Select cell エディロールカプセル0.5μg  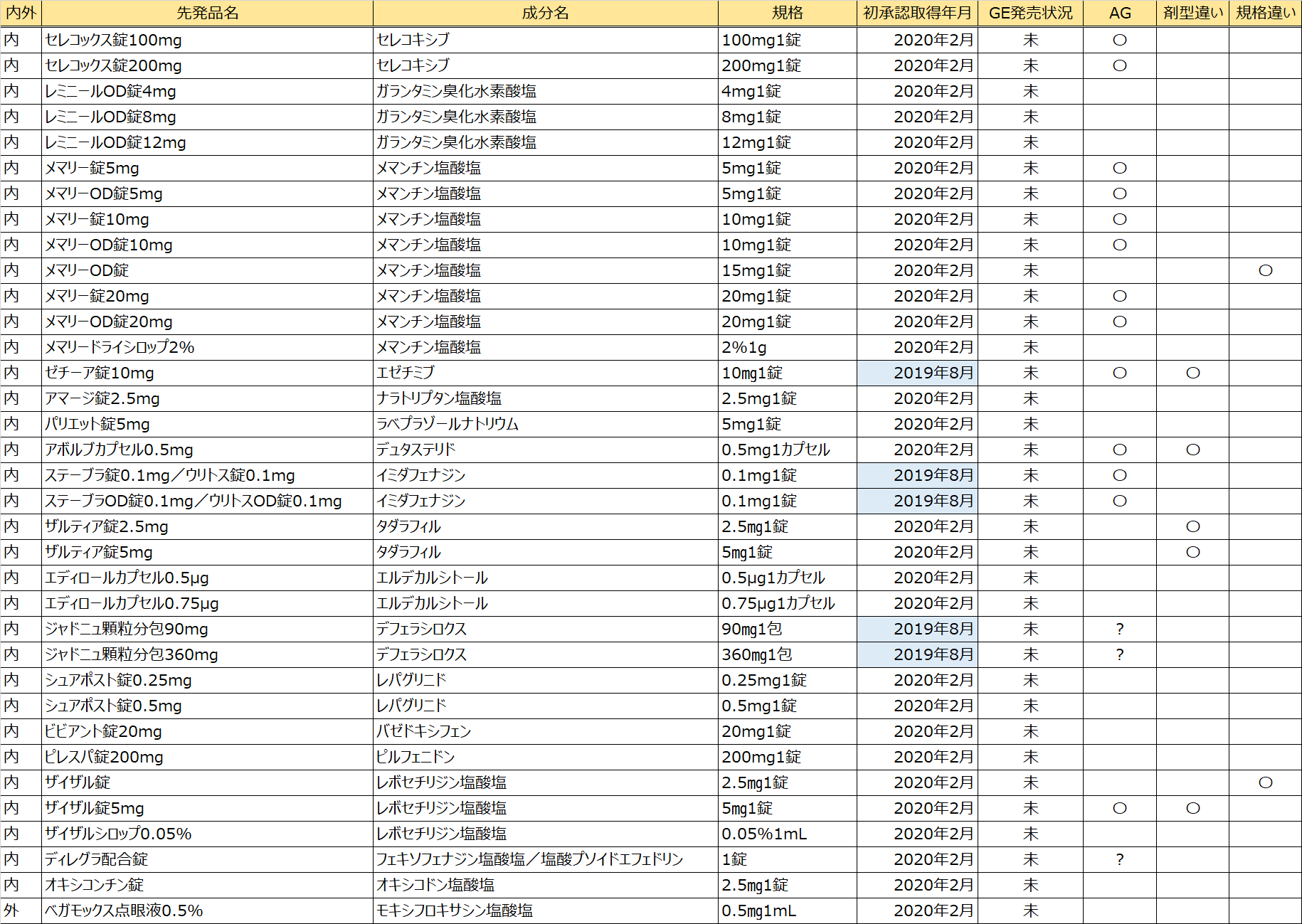pos(207,578)
